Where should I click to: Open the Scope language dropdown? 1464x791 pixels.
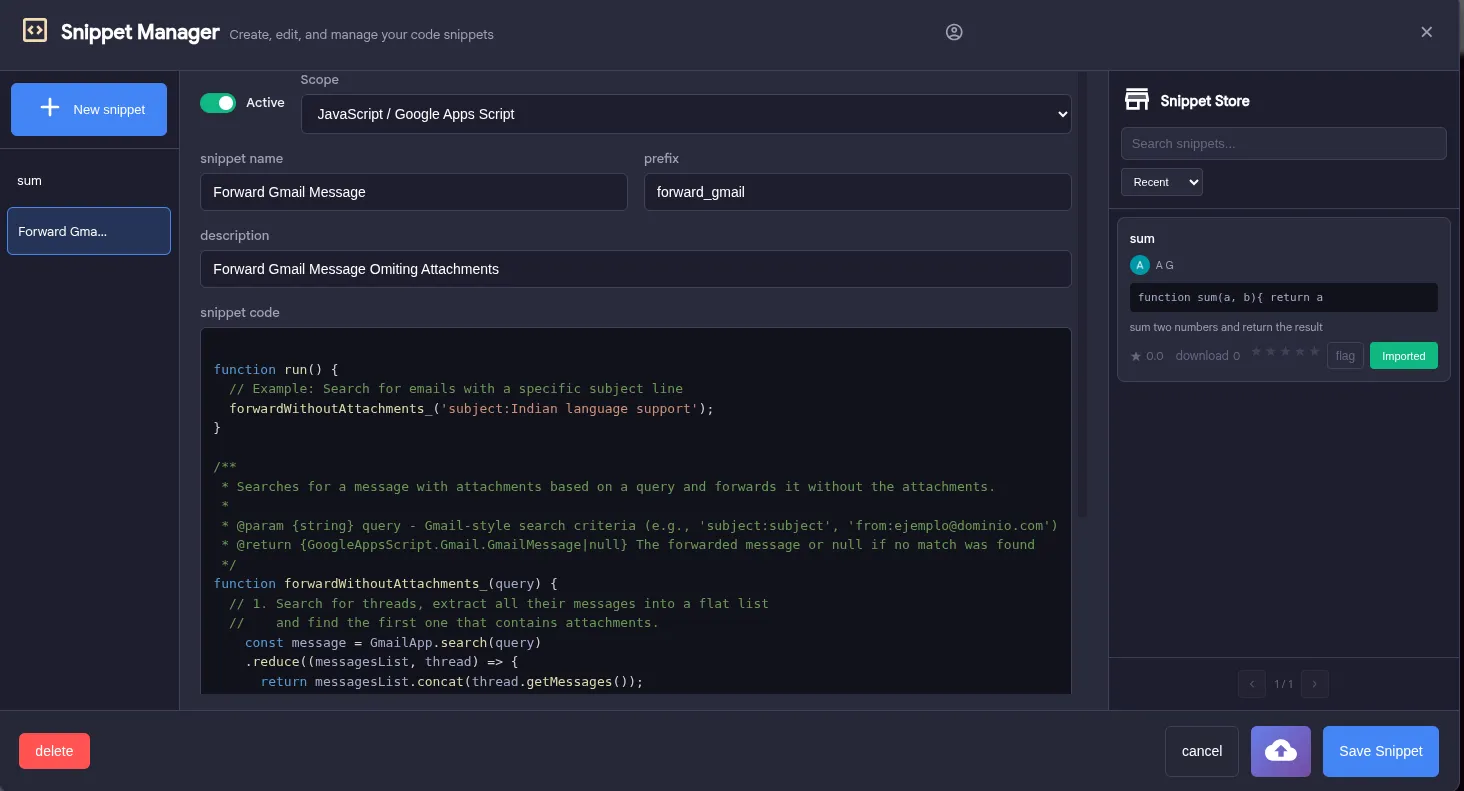click(686, 114)
